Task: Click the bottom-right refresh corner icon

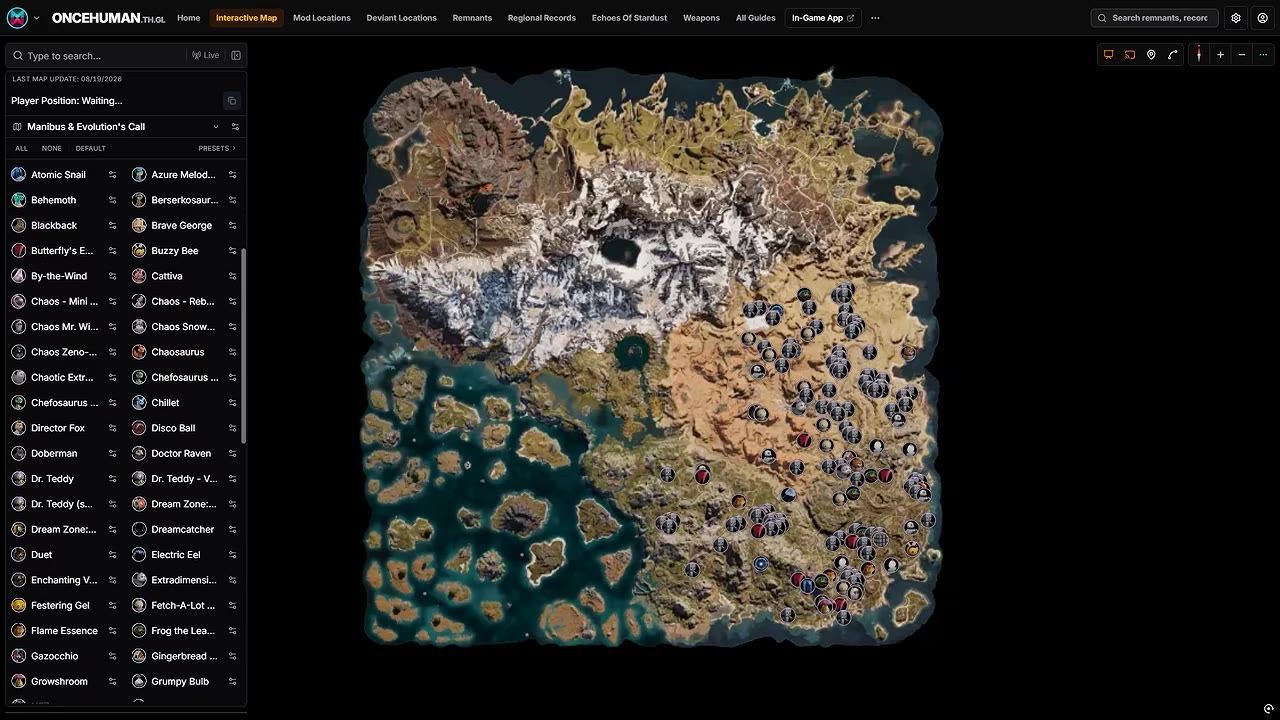Action: (1268, 709)
